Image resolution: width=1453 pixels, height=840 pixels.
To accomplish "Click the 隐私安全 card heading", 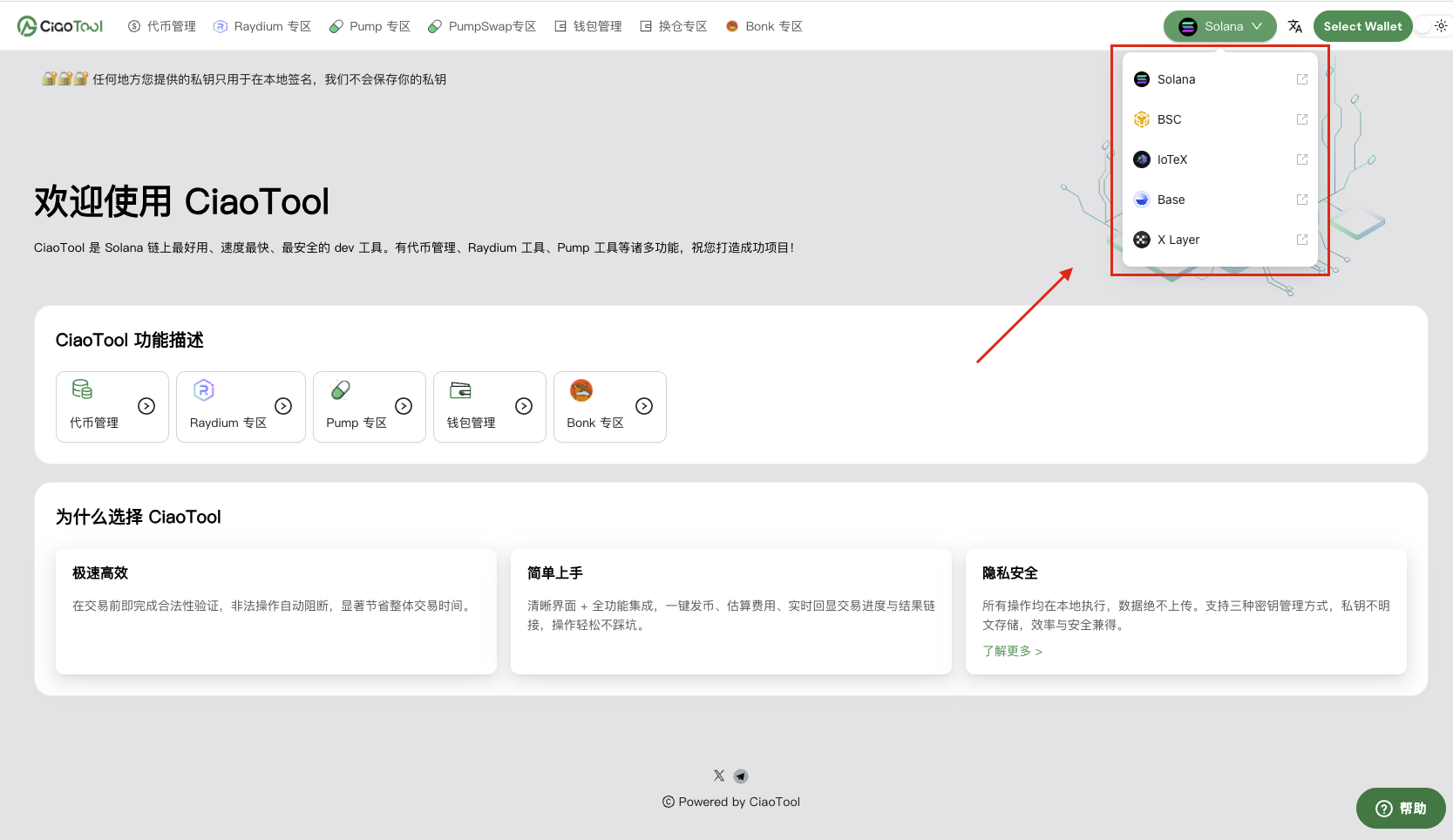I will 1010,572.
